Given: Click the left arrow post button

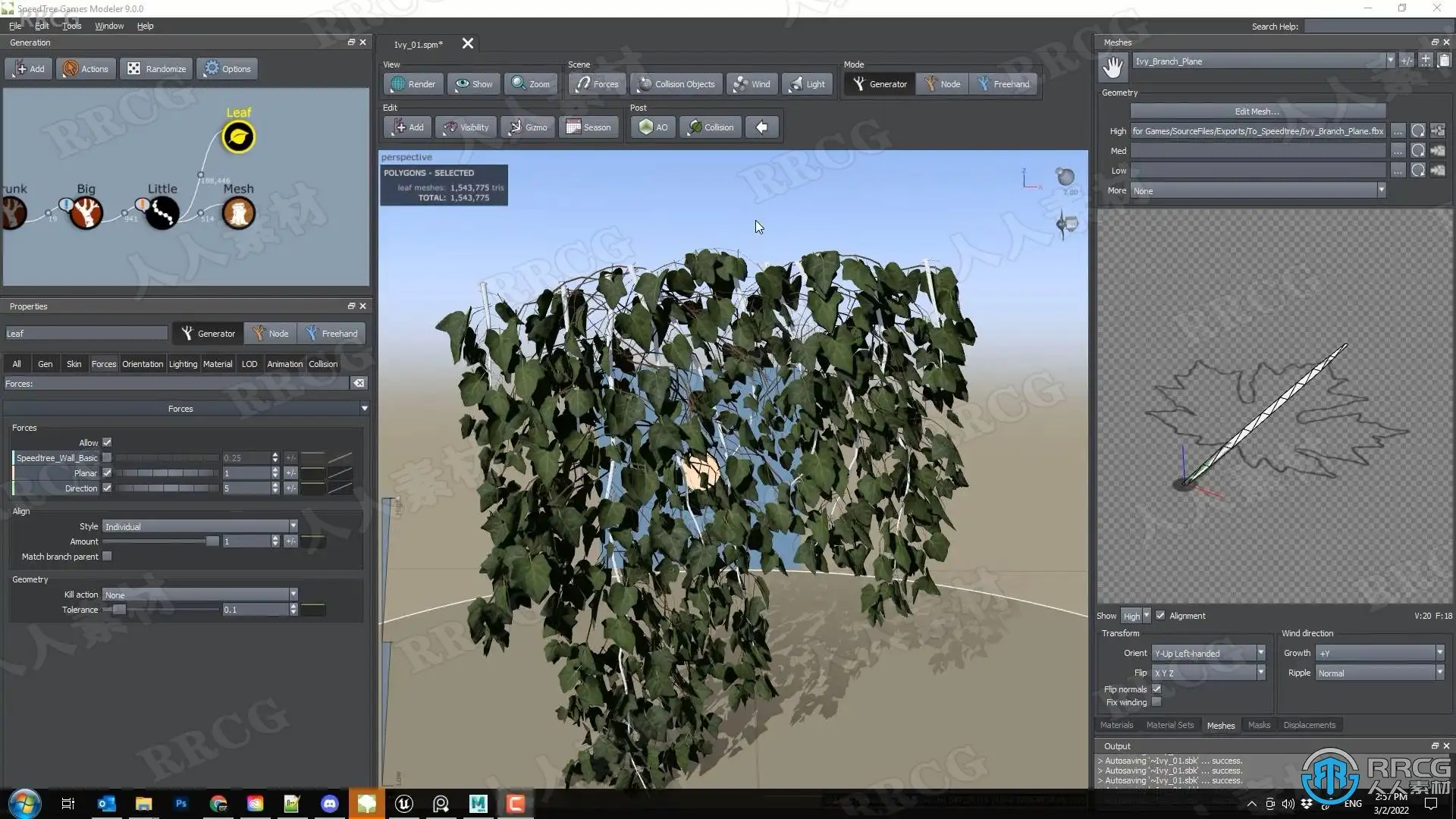Looking at the screenshot, I should coord(761,127).
